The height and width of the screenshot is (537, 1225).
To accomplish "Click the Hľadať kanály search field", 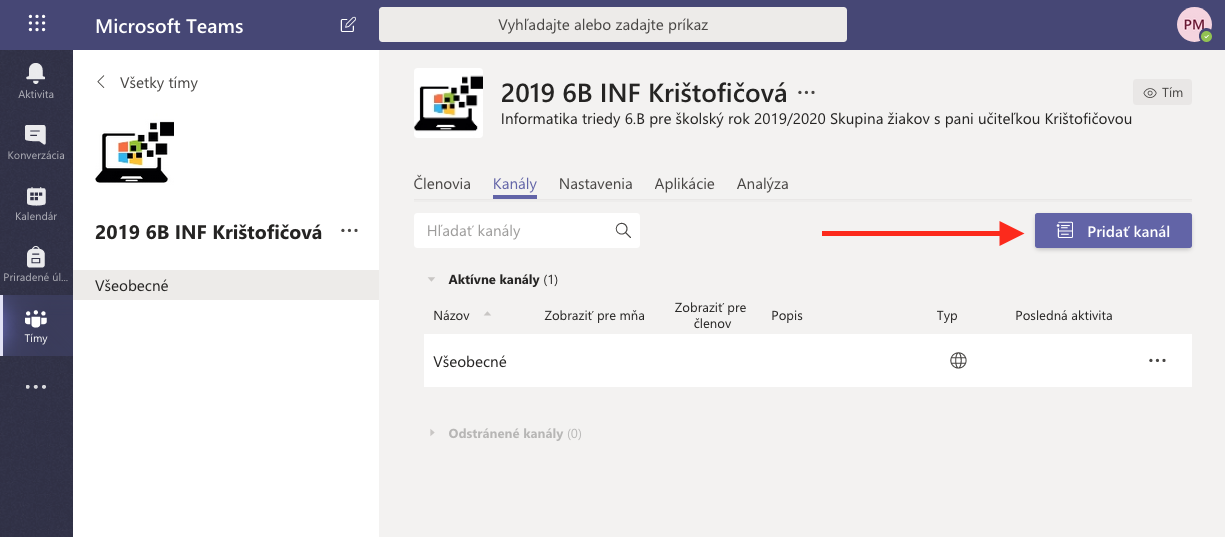I will click(515, 231).
